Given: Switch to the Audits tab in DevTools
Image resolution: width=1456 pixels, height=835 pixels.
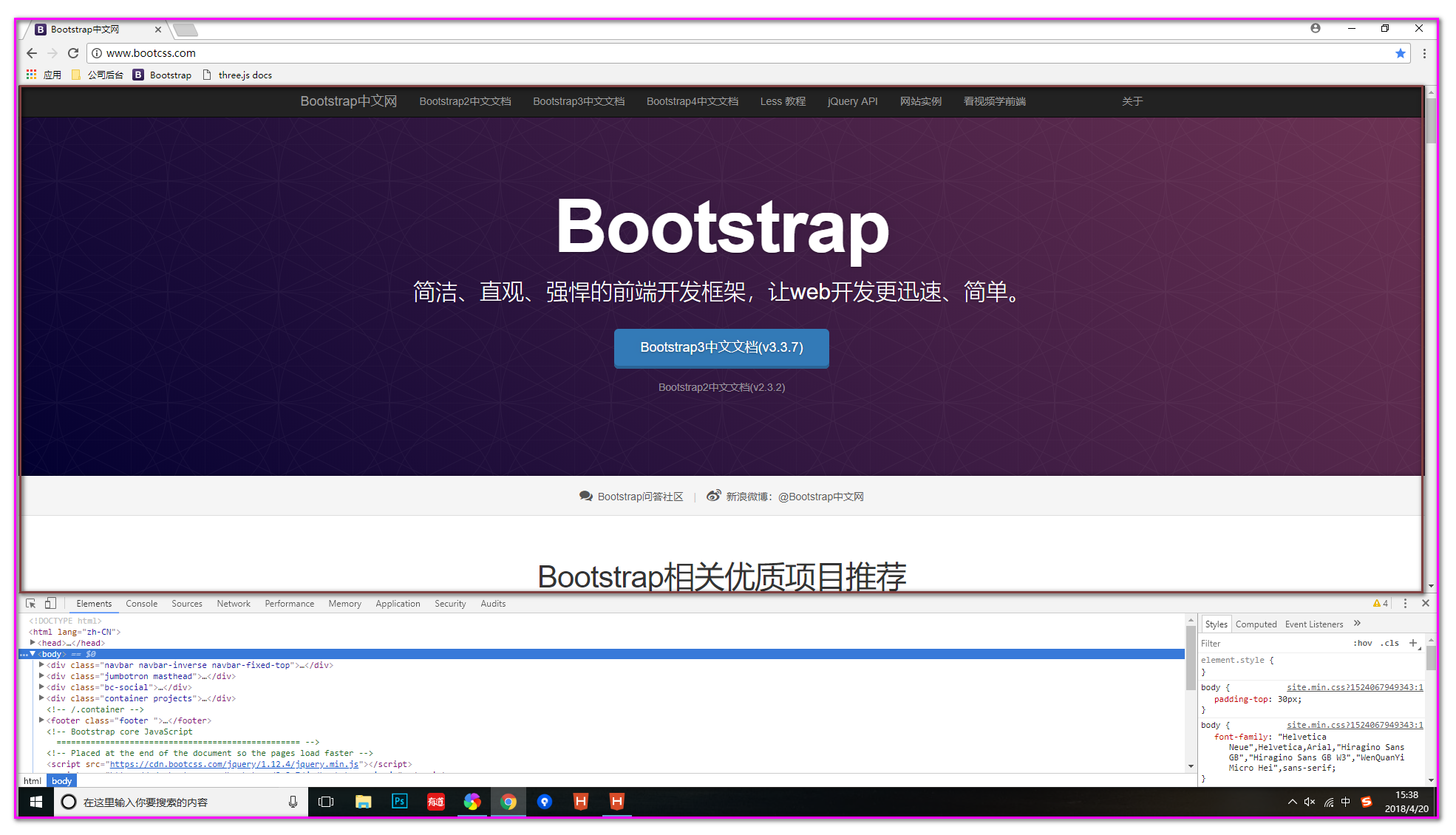Looking at the screenshot, I should (493, 604).
